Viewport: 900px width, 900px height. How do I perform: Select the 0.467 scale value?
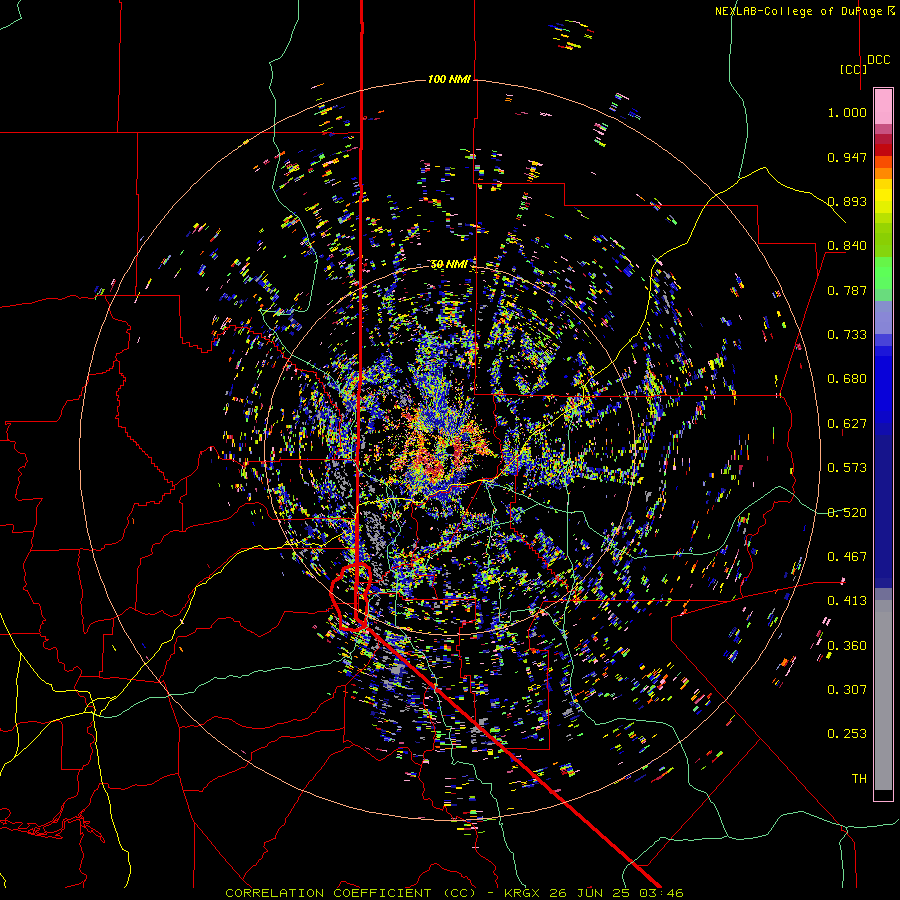point(847,557)
